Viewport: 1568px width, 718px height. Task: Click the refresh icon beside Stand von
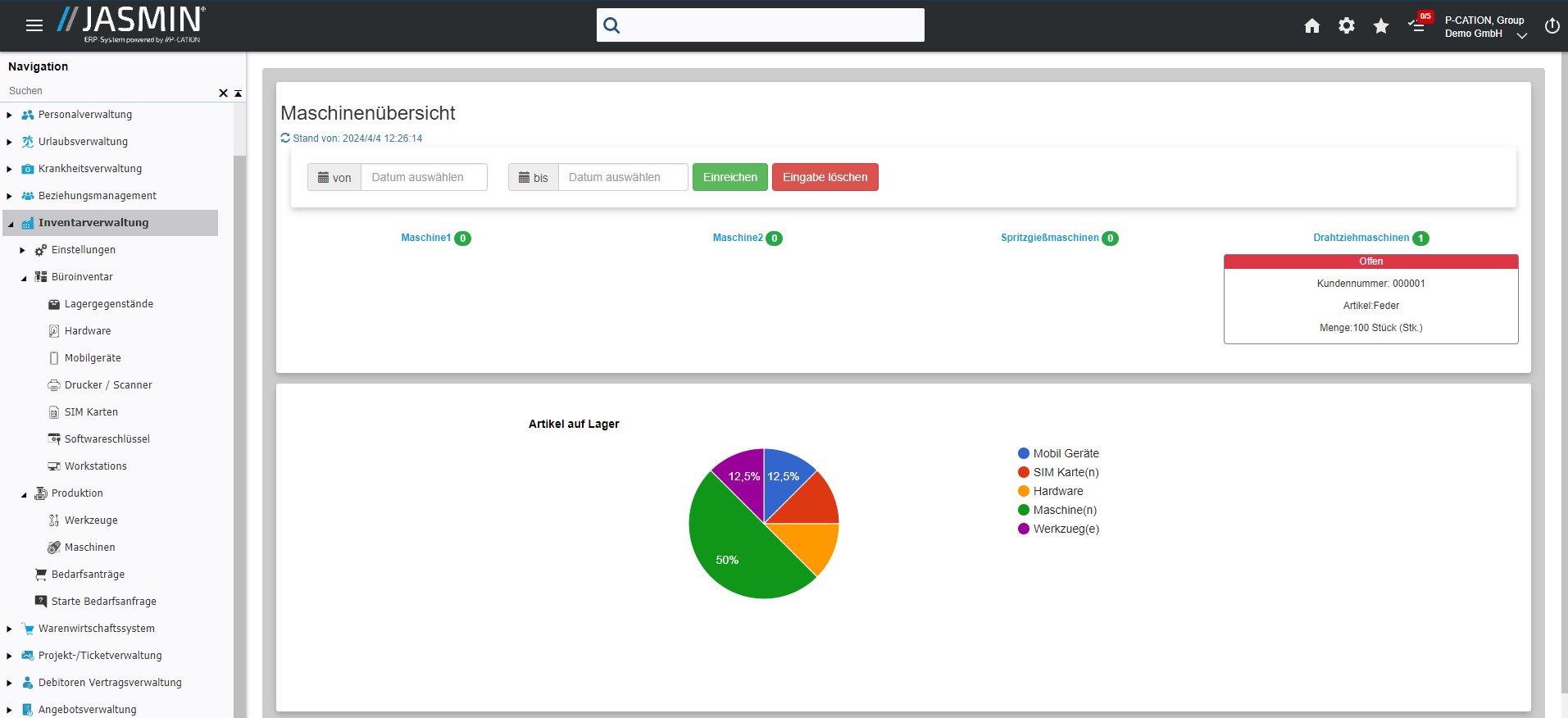[285, 139]
